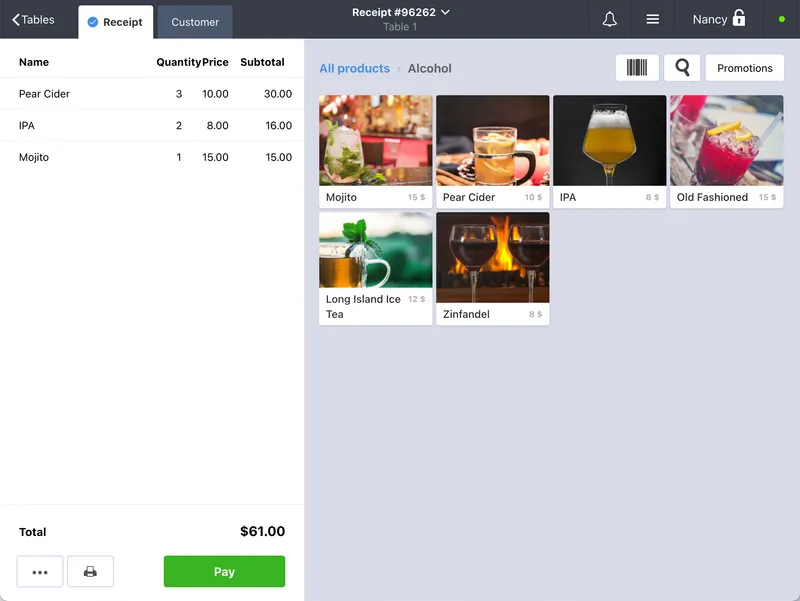
Task: Select the Receipt tab
Action: click(115, 22)
